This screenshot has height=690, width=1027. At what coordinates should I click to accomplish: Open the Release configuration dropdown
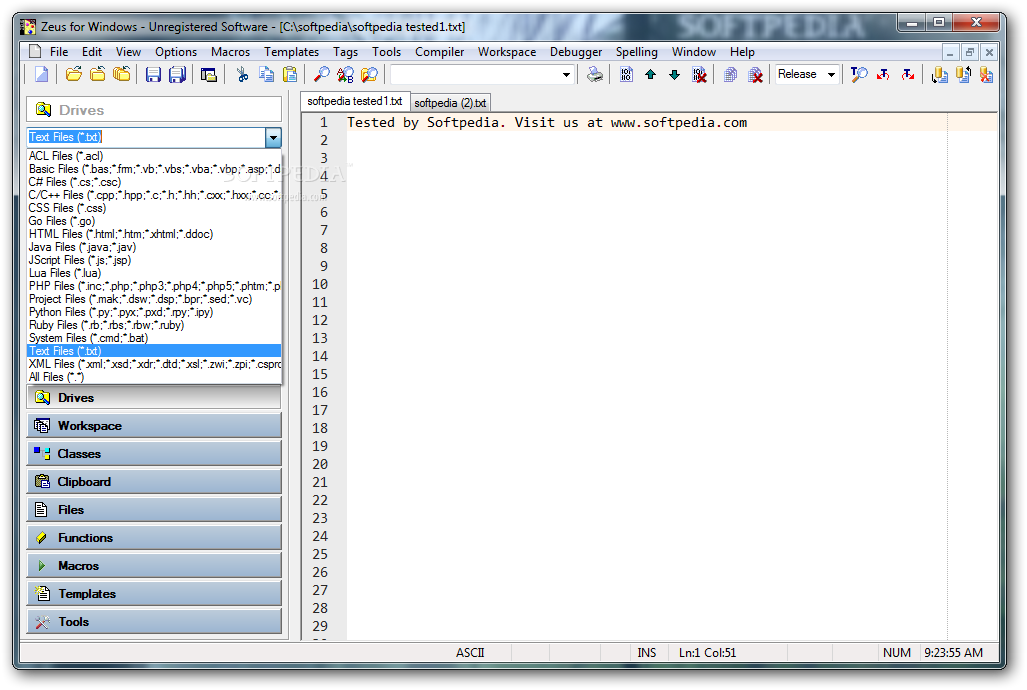pos(831,75)
